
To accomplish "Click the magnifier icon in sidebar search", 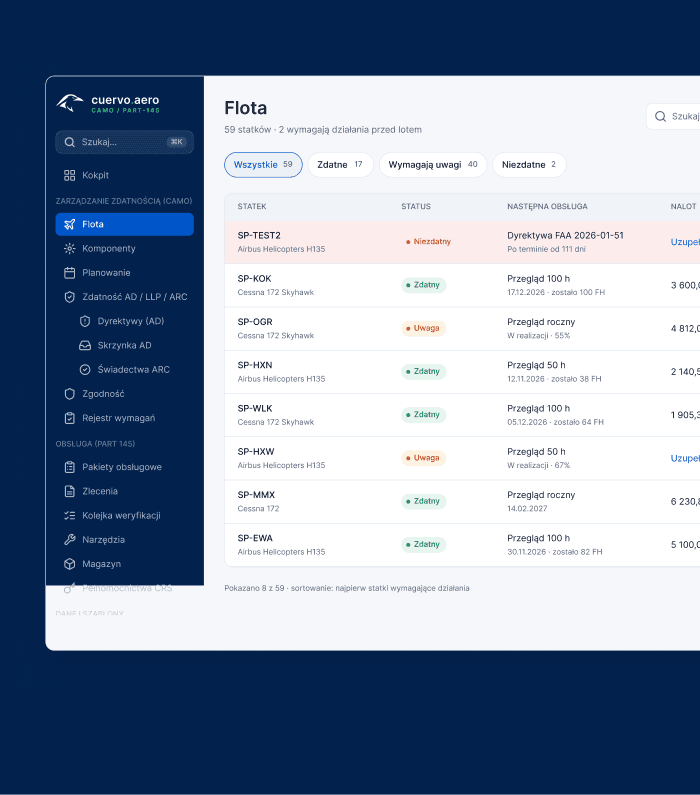I will [69, 142].
